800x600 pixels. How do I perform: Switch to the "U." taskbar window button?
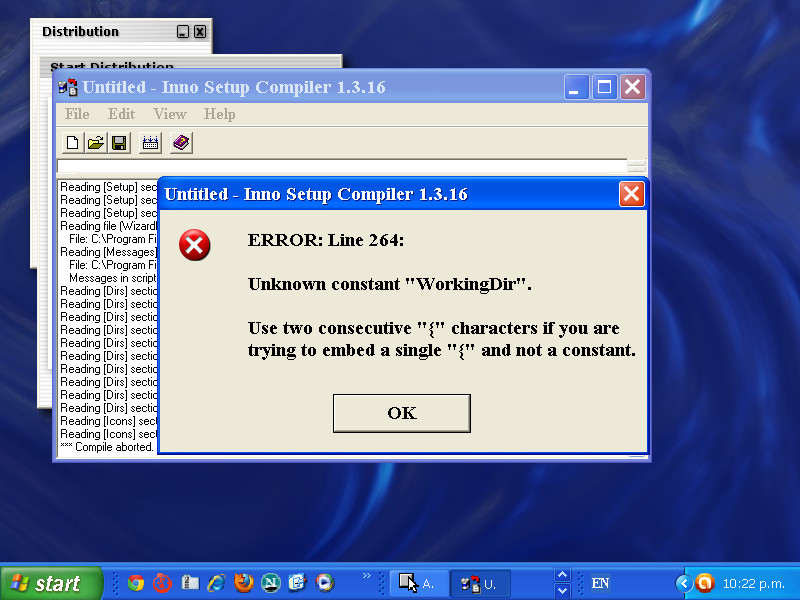tap(480, 584)
